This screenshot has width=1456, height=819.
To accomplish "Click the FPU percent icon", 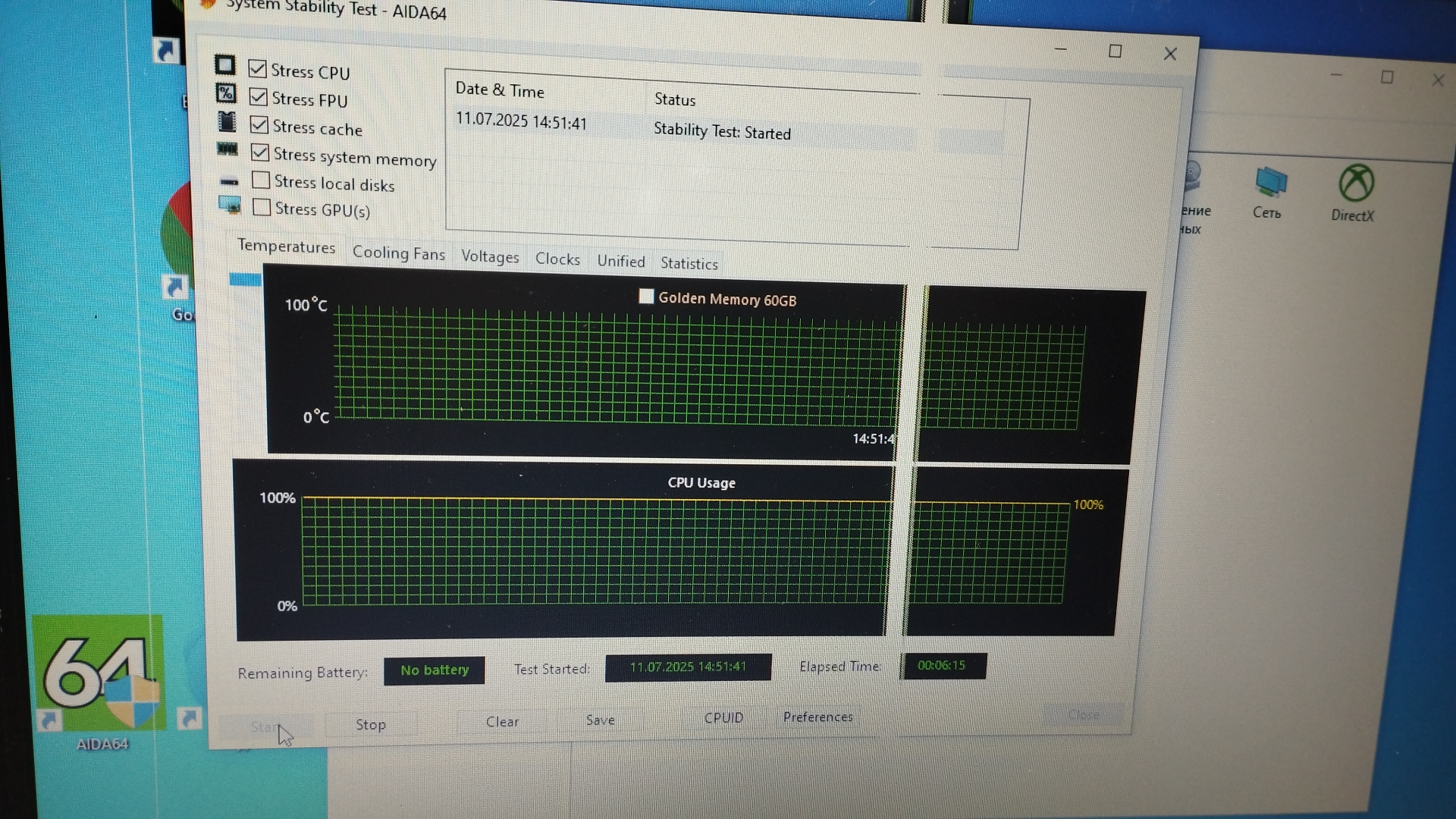I will (226, 93).
